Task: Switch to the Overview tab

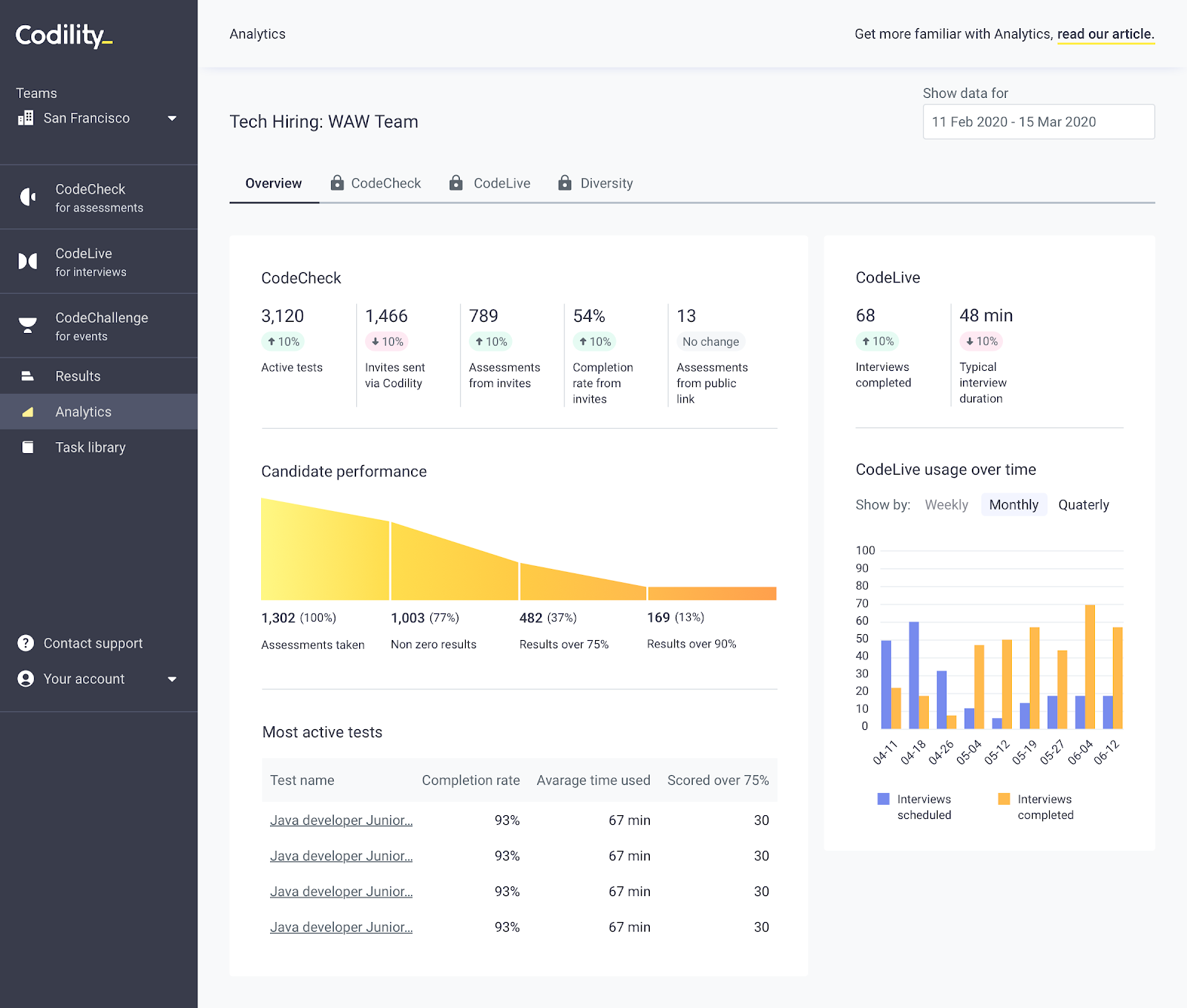Action: pos(274,183)
